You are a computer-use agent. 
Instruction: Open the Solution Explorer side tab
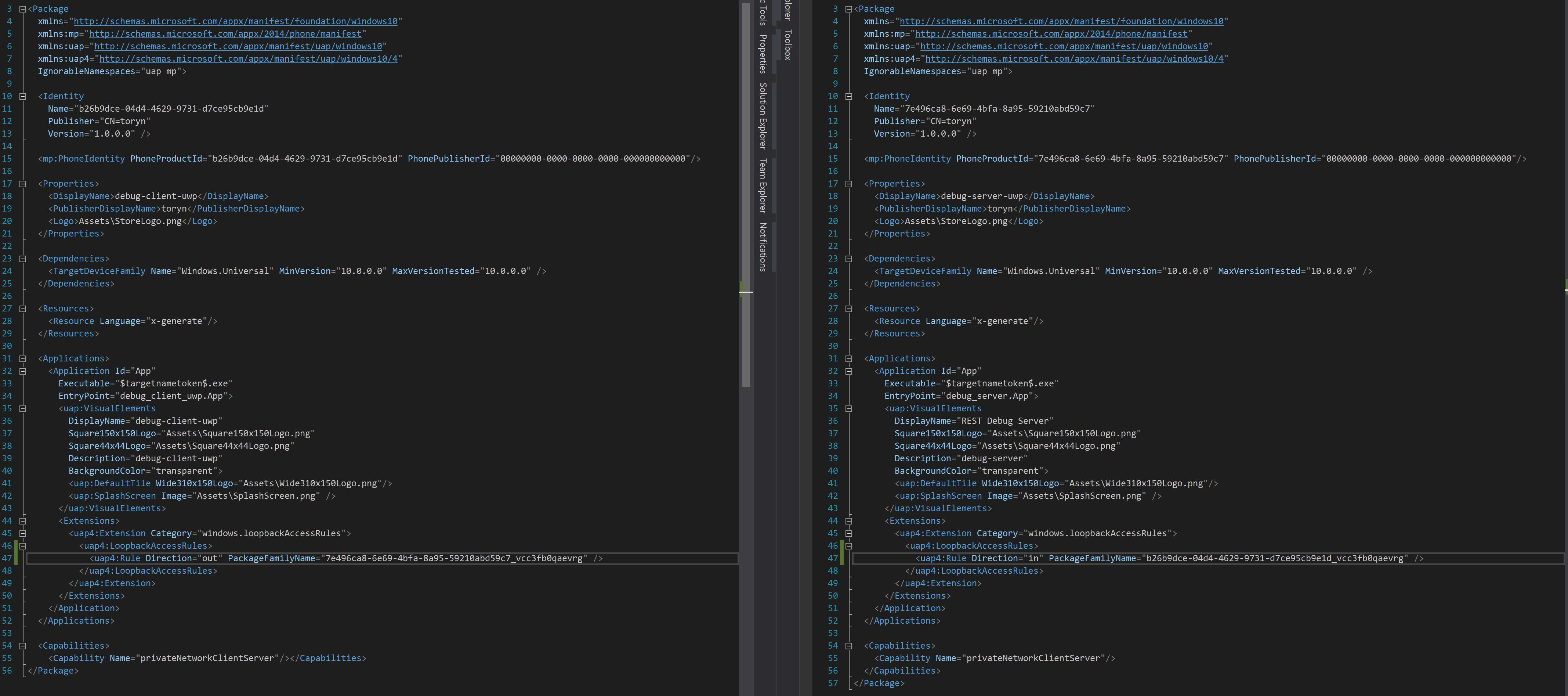tap(762, 116)
